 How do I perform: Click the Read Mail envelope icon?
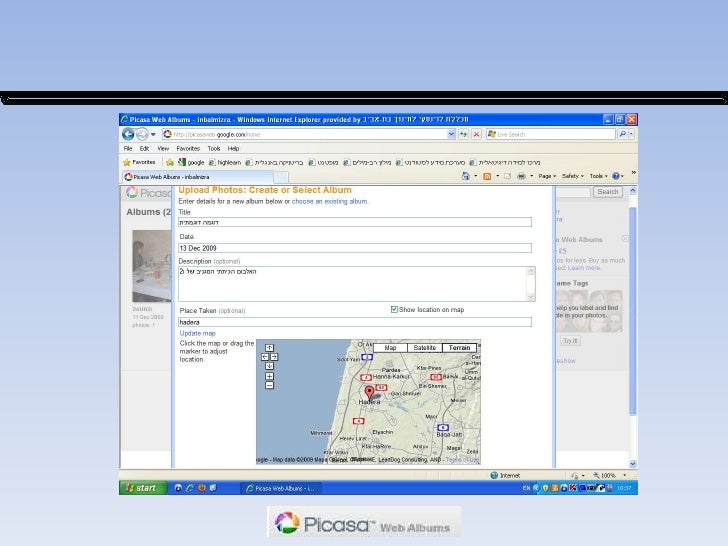coord(507,176)
